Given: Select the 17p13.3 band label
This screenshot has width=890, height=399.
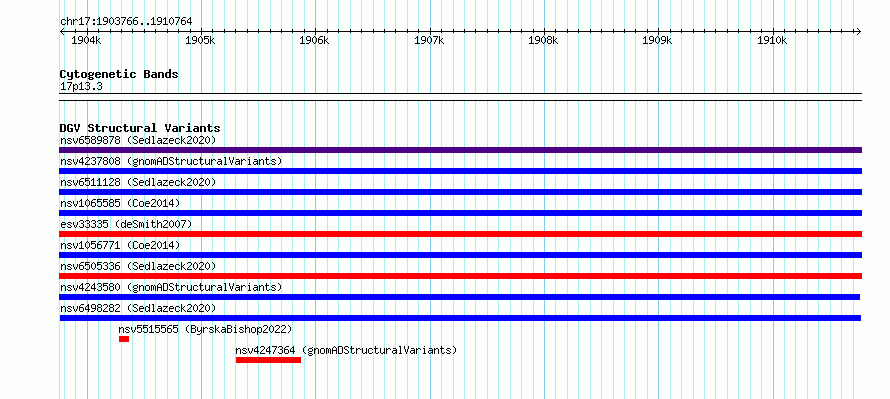Looking at the screenshot, I should coord(81,87).
